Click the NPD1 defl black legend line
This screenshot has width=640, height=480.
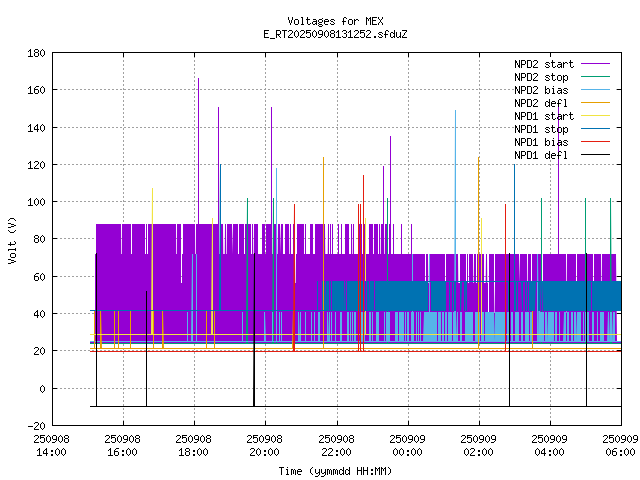(594, 155)
